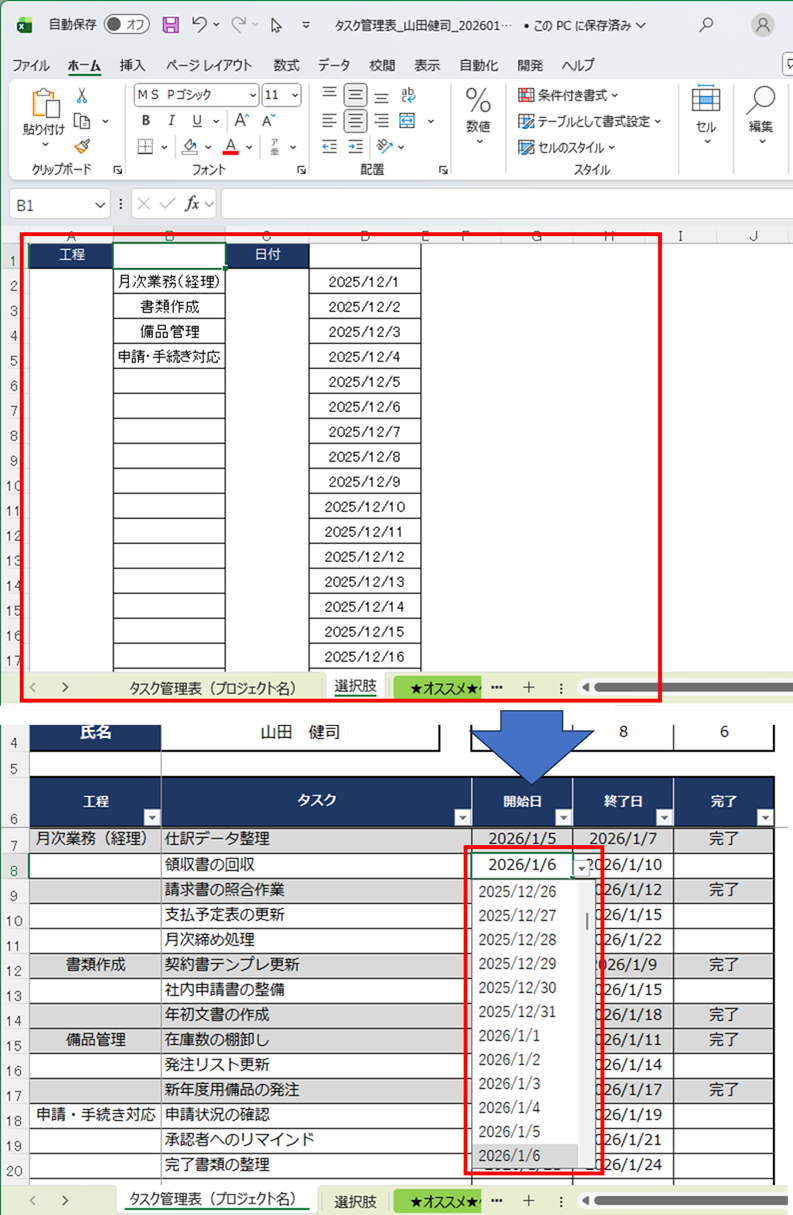The height and width of the screenshot is (1215, 793).
Task: Open the user account avatar
Action: point(764,25)
